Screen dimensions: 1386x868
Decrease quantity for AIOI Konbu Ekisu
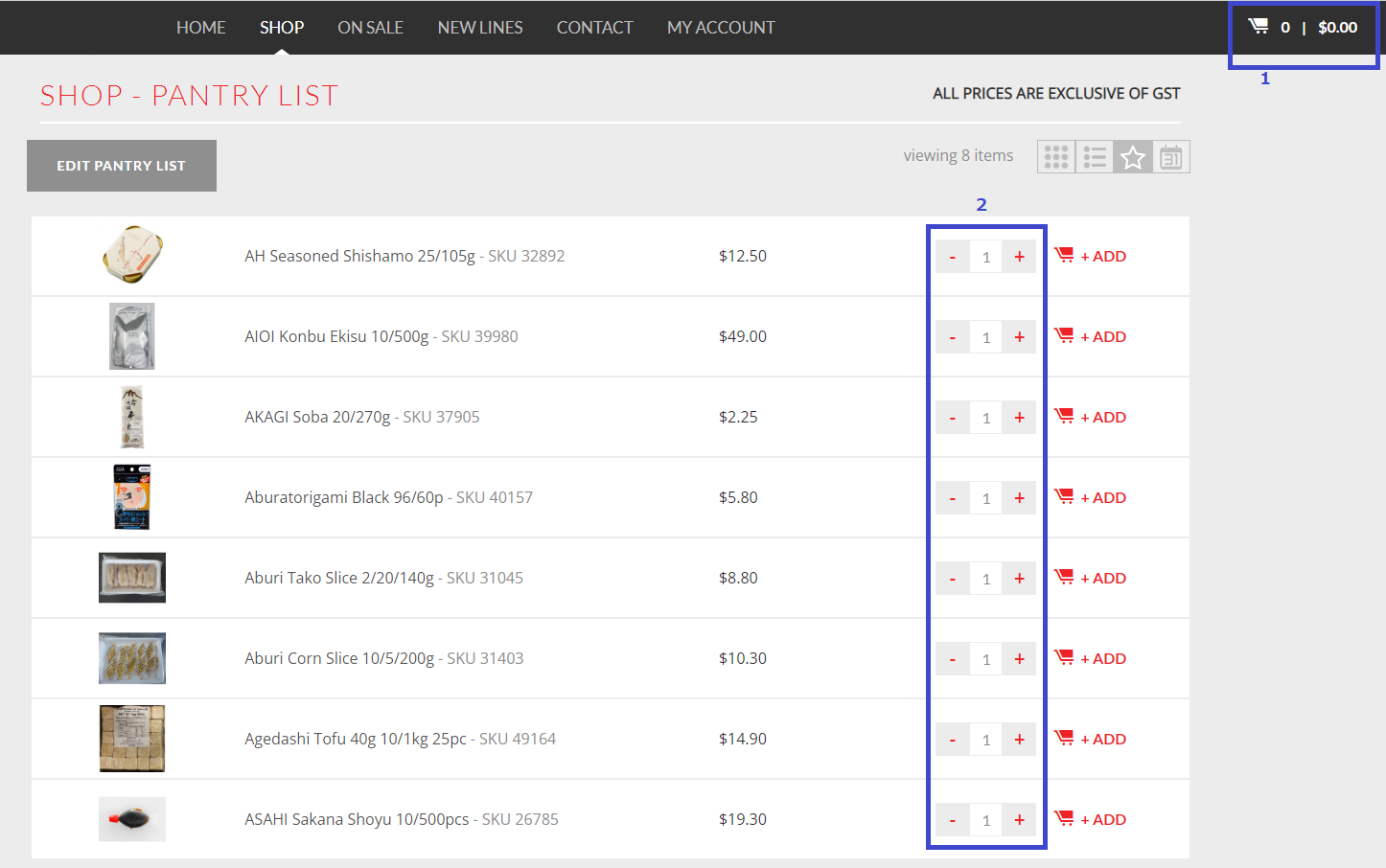click(952, 337)
